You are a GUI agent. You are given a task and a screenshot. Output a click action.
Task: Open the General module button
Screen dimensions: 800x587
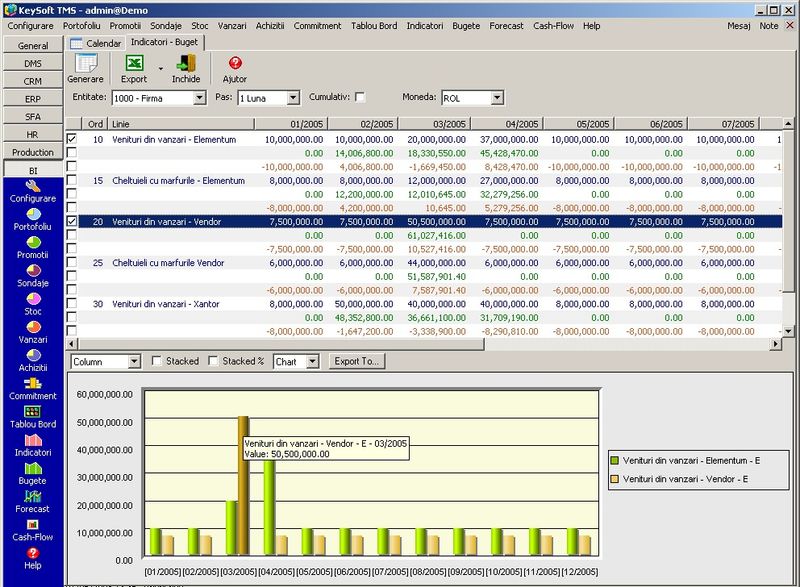pyautogui.click(x=33, y=45)
